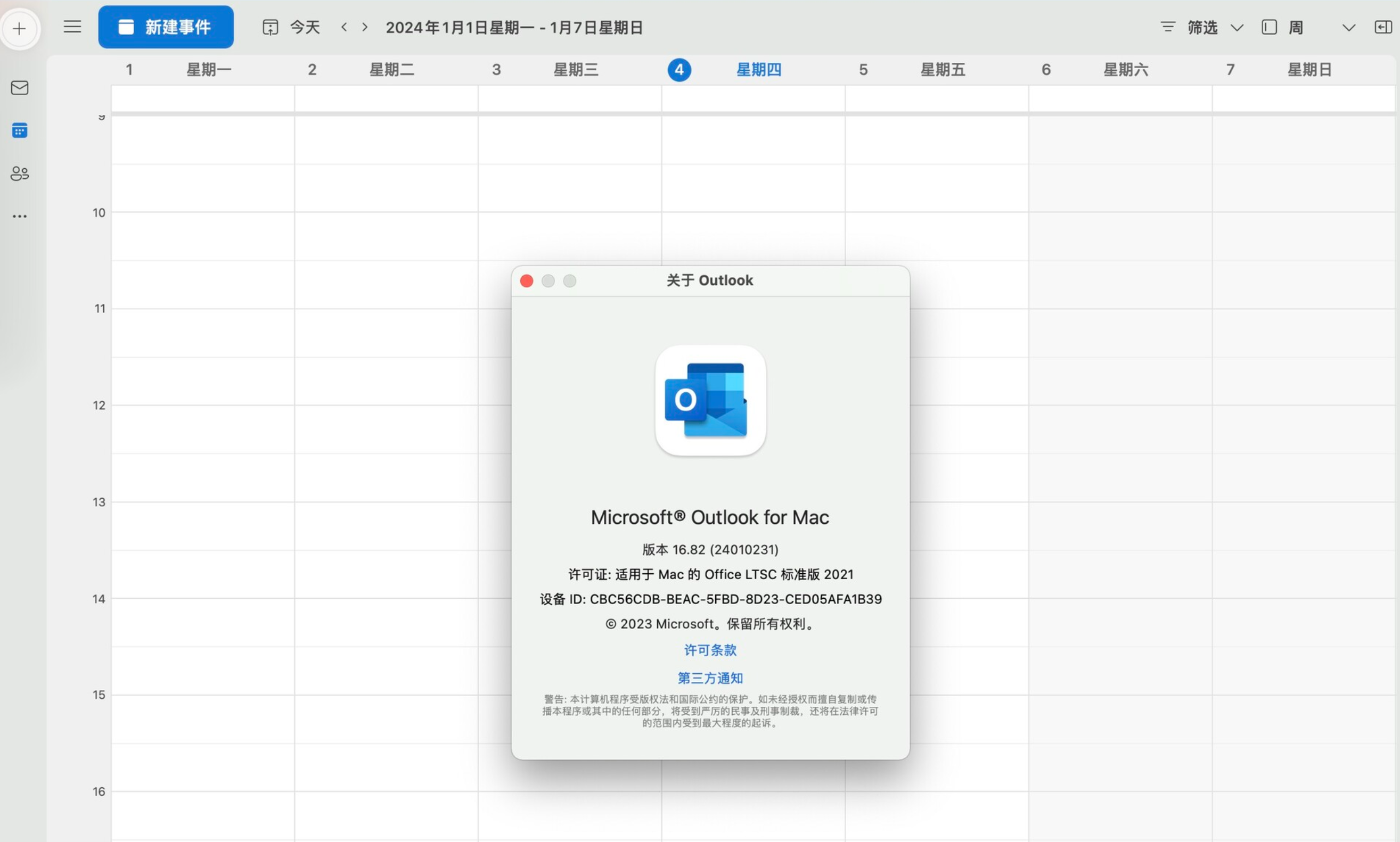The image size is (1400, 842).
Task: Open the 许可条款 license terms link
Action: point(710,650)
